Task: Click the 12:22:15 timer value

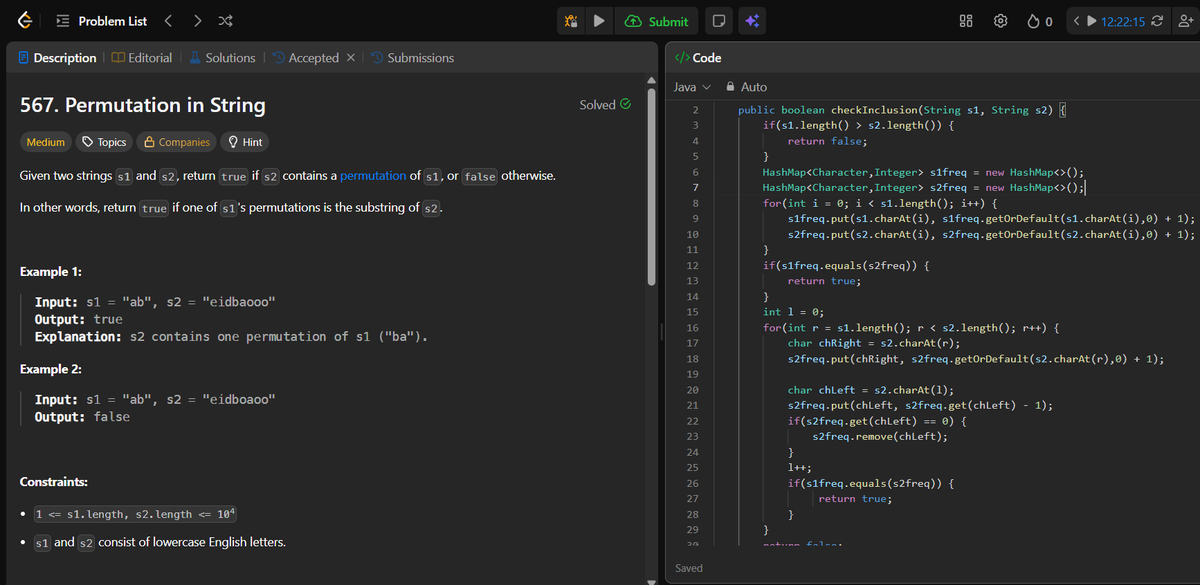Action: click(1122, 21)
